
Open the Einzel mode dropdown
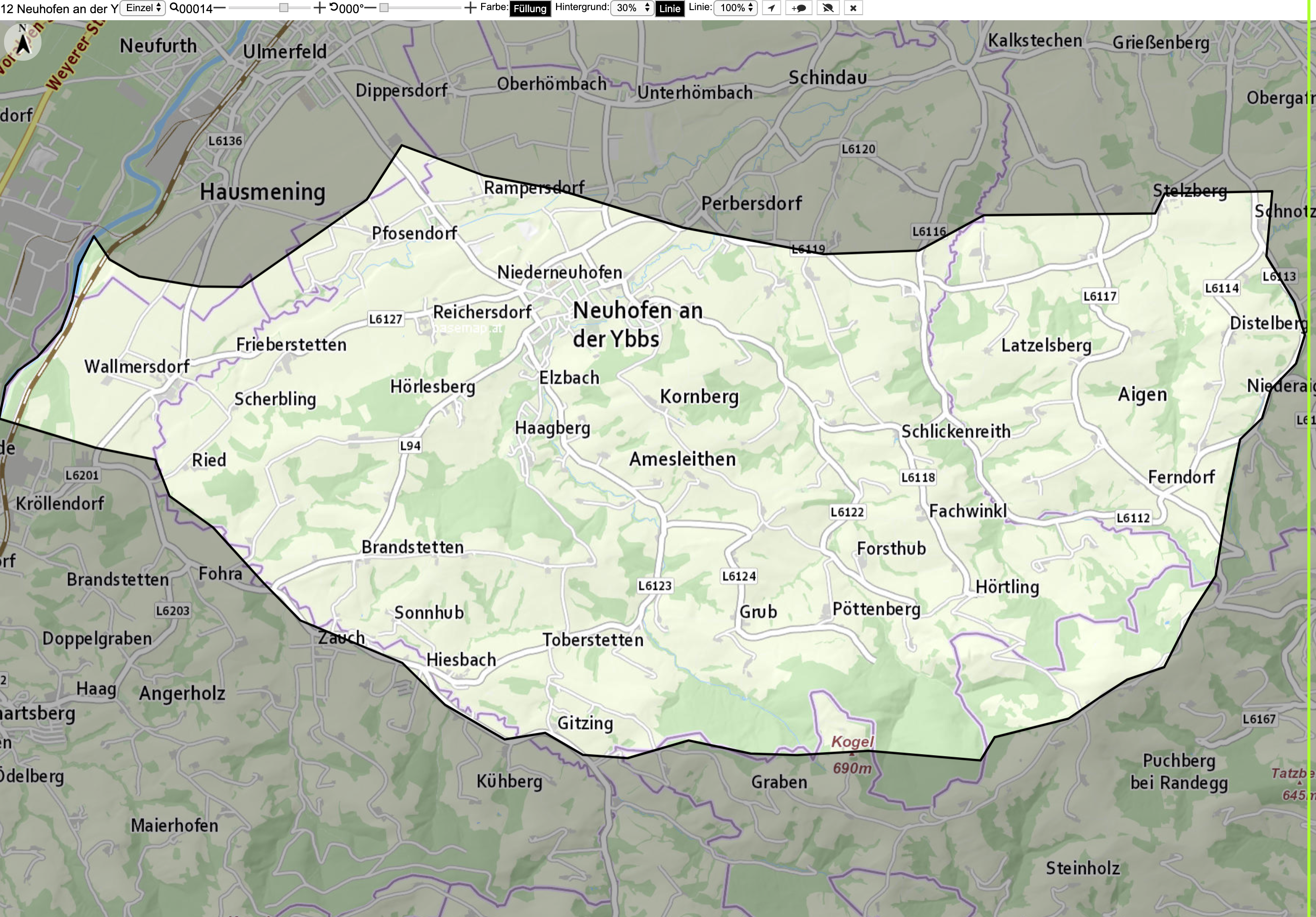[143, 8]
